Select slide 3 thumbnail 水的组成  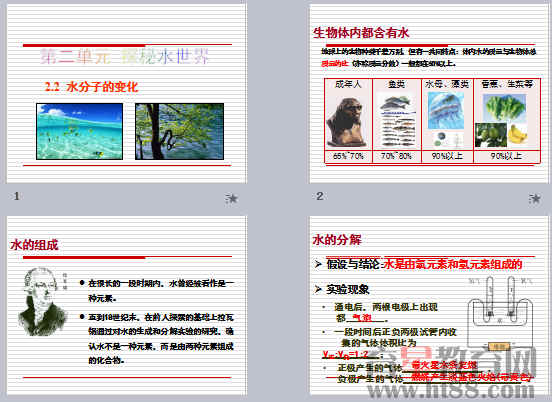[126, 305]
